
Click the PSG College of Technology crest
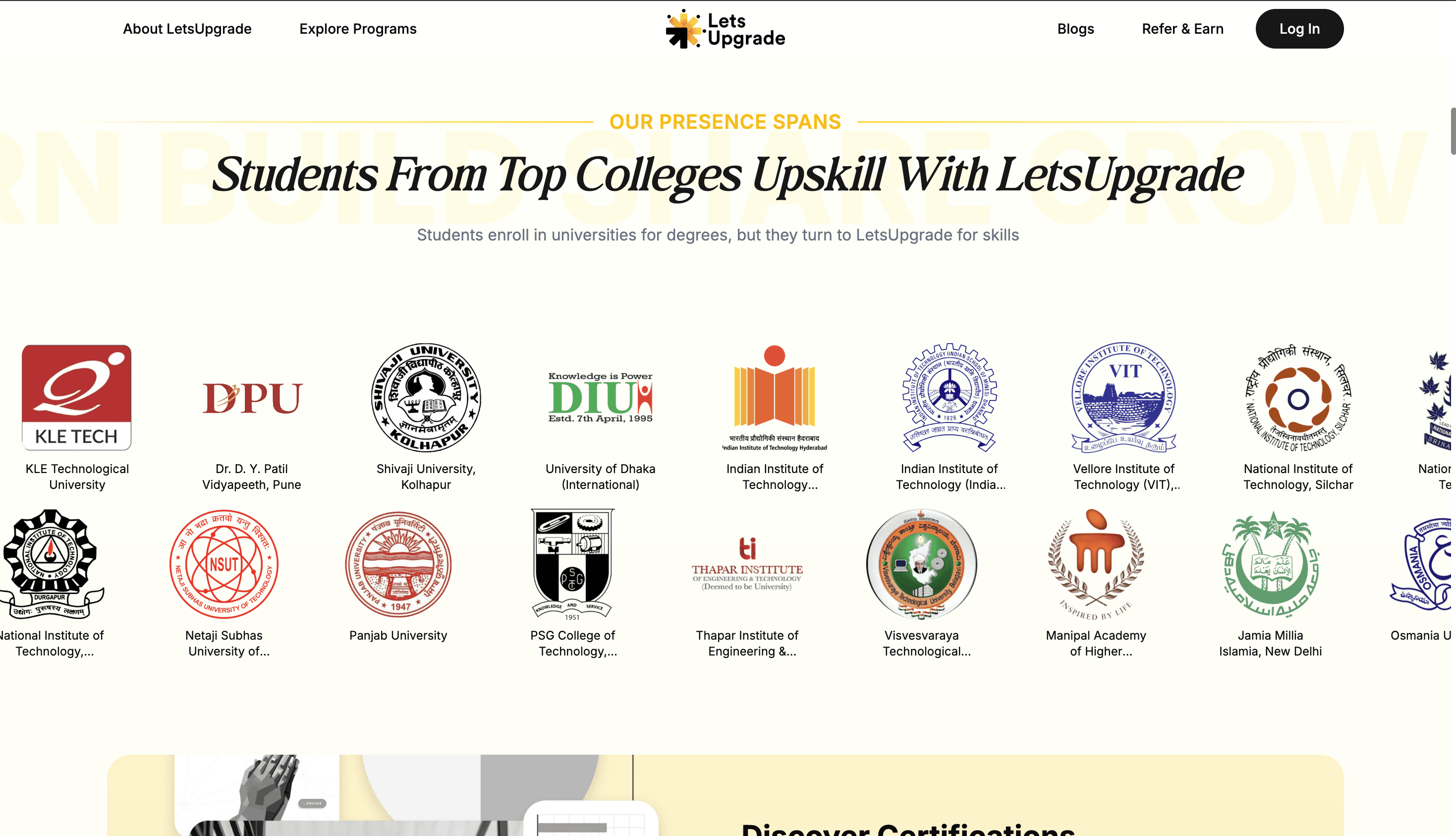pyautogui.click(x=572, y=564)
